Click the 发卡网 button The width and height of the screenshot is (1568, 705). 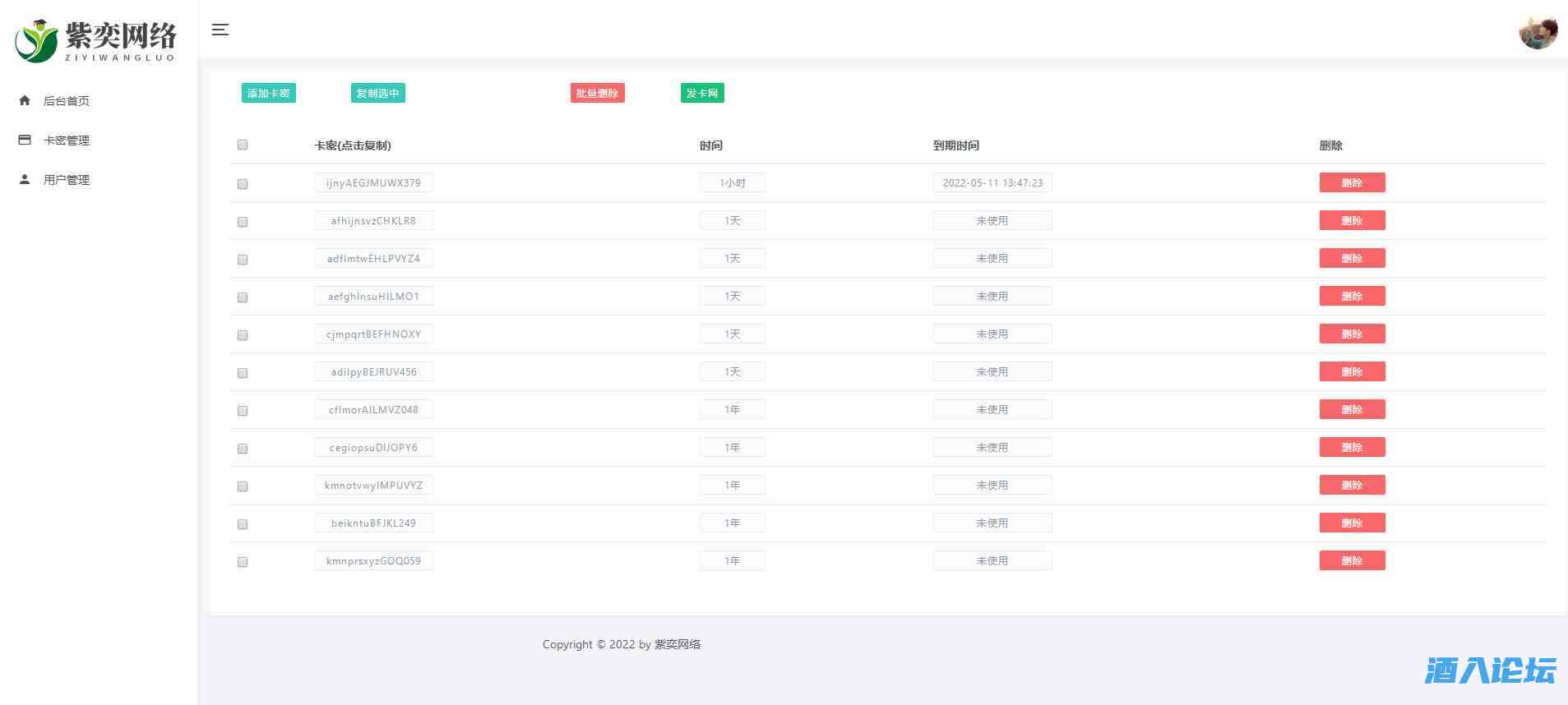tap(702, 93)
